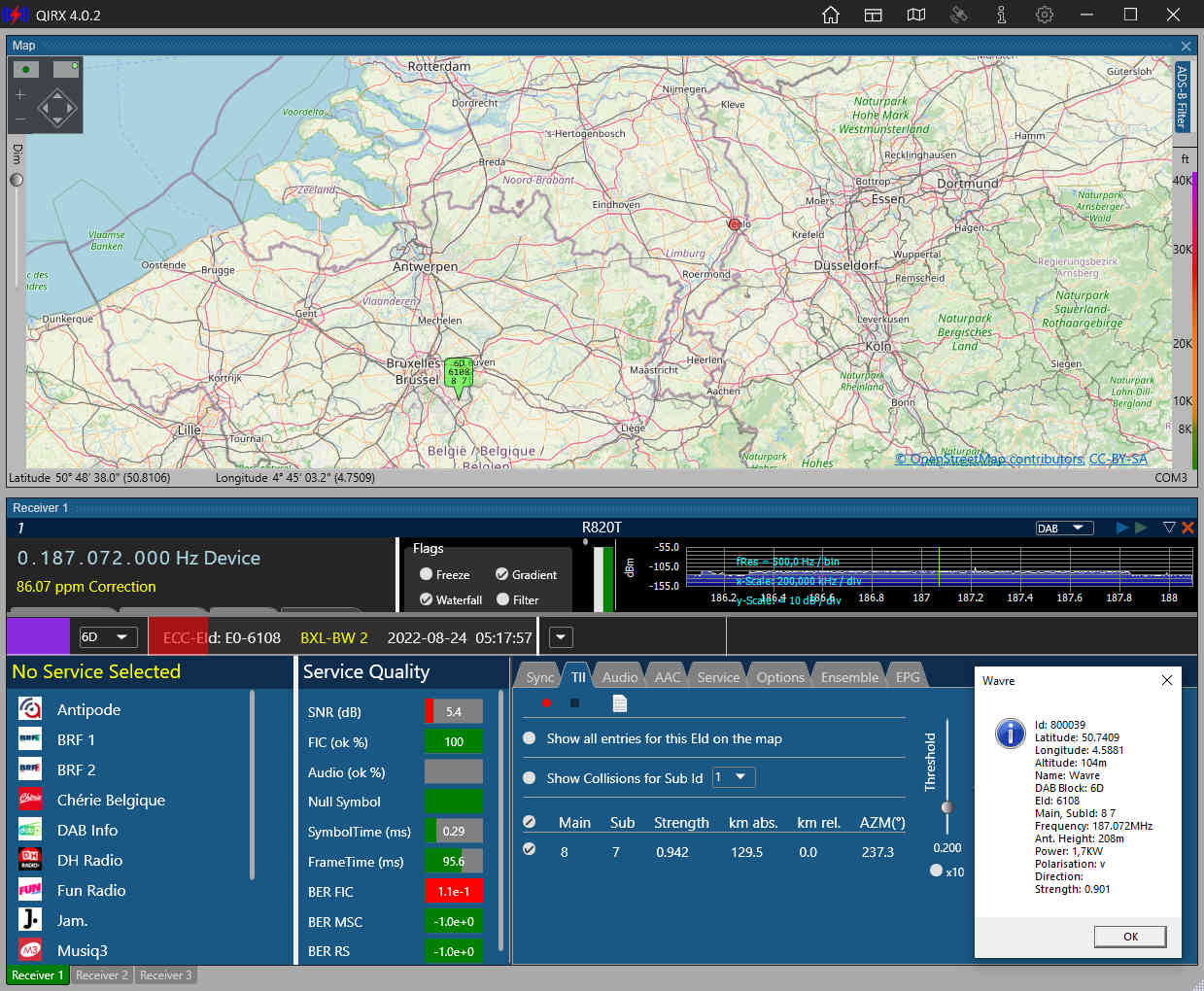Screen dimensions: 1204x991
Task: Click OK in the Wavre dialog
Action: tap(1130, 937)
